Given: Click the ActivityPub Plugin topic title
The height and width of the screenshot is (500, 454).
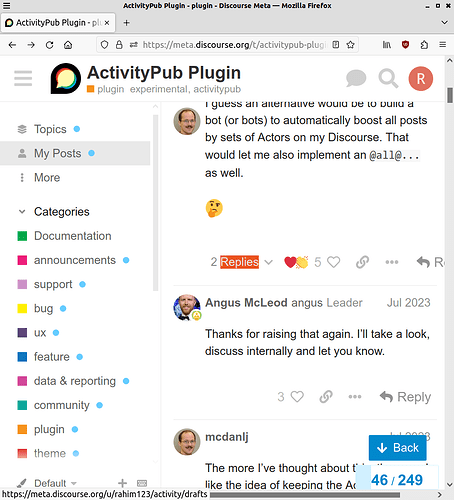Looking at the screenshot, I should coord(164,73).
